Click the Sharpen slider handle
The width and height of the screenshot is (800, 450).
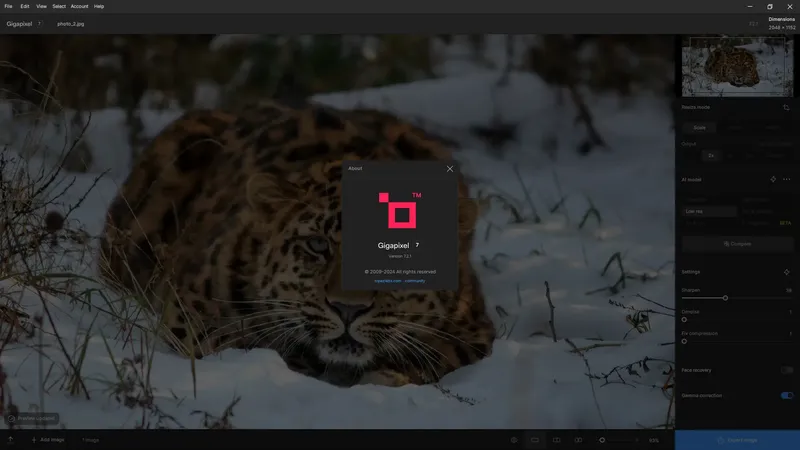coord(725,298)
